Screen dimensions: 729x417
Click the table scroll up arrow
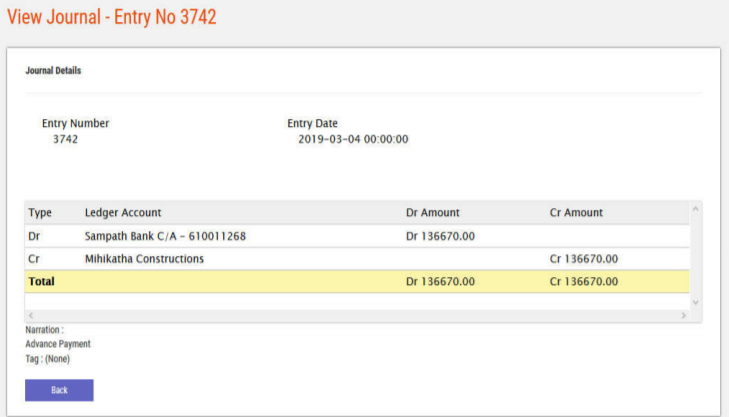tap(696, 209)
